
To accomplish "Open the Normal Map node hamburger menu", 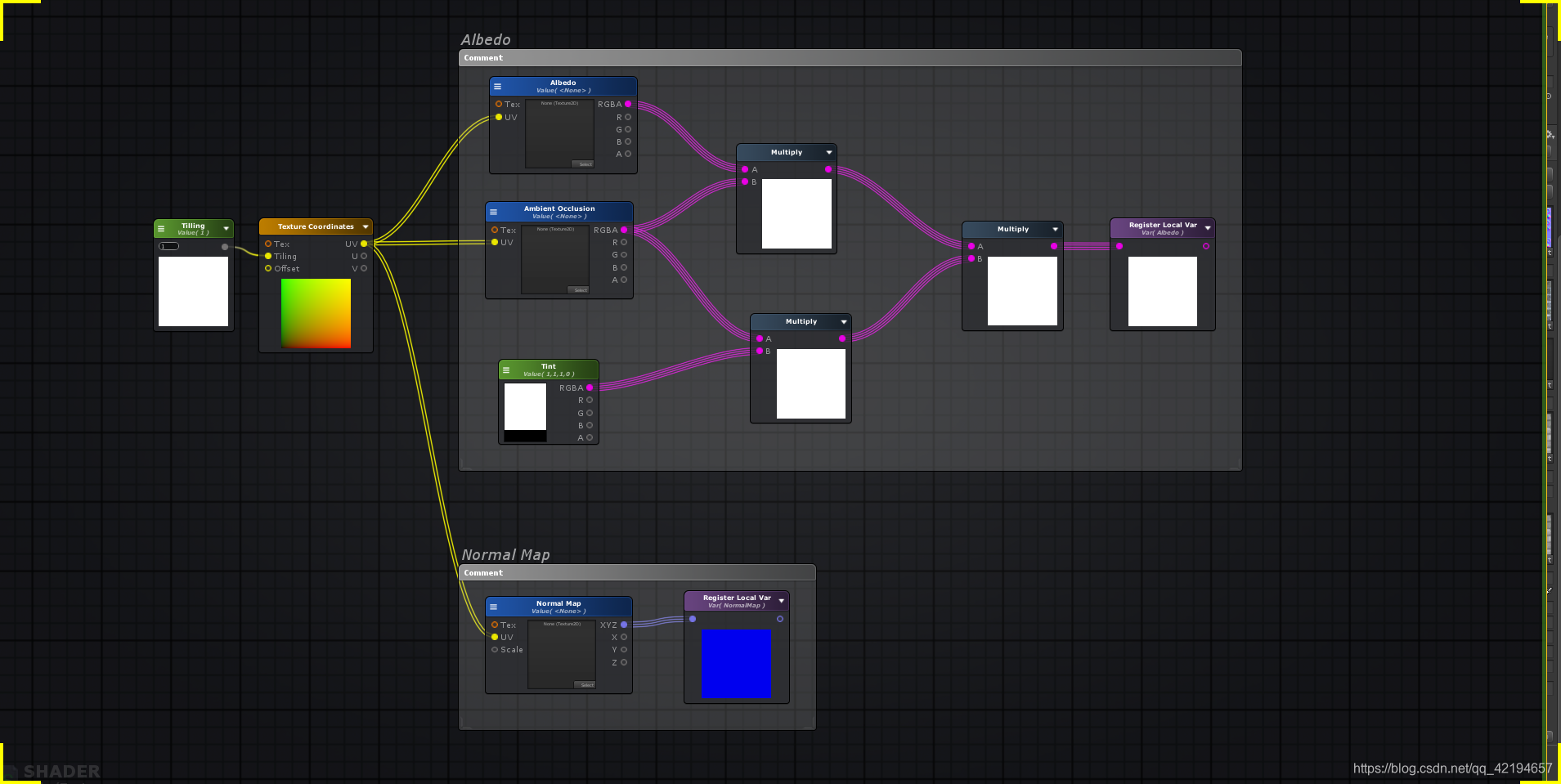I will 493,607.
